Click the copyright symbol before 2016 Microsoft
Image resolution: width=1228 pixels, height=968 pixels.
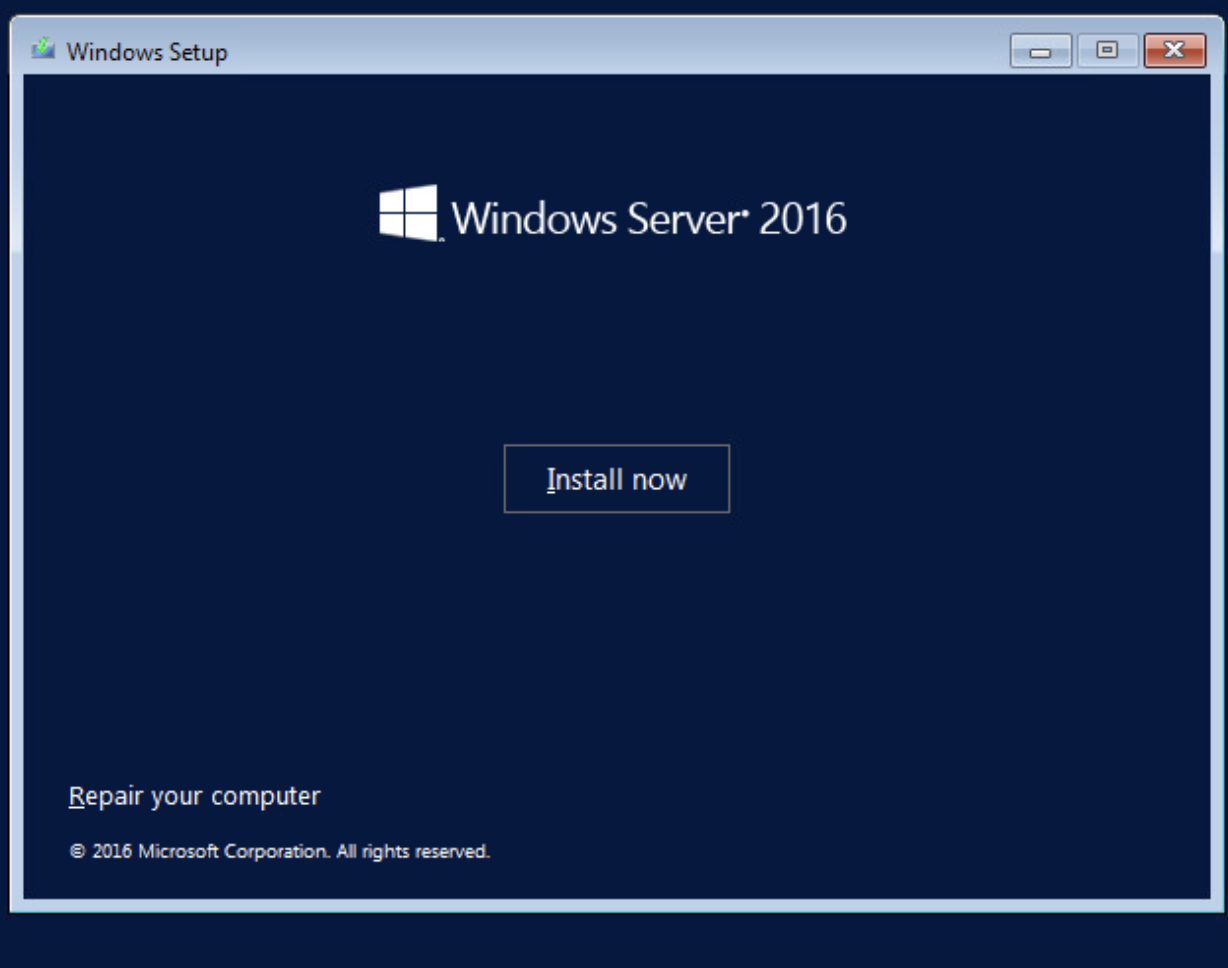pyautogui.click(x=77, y=853)
